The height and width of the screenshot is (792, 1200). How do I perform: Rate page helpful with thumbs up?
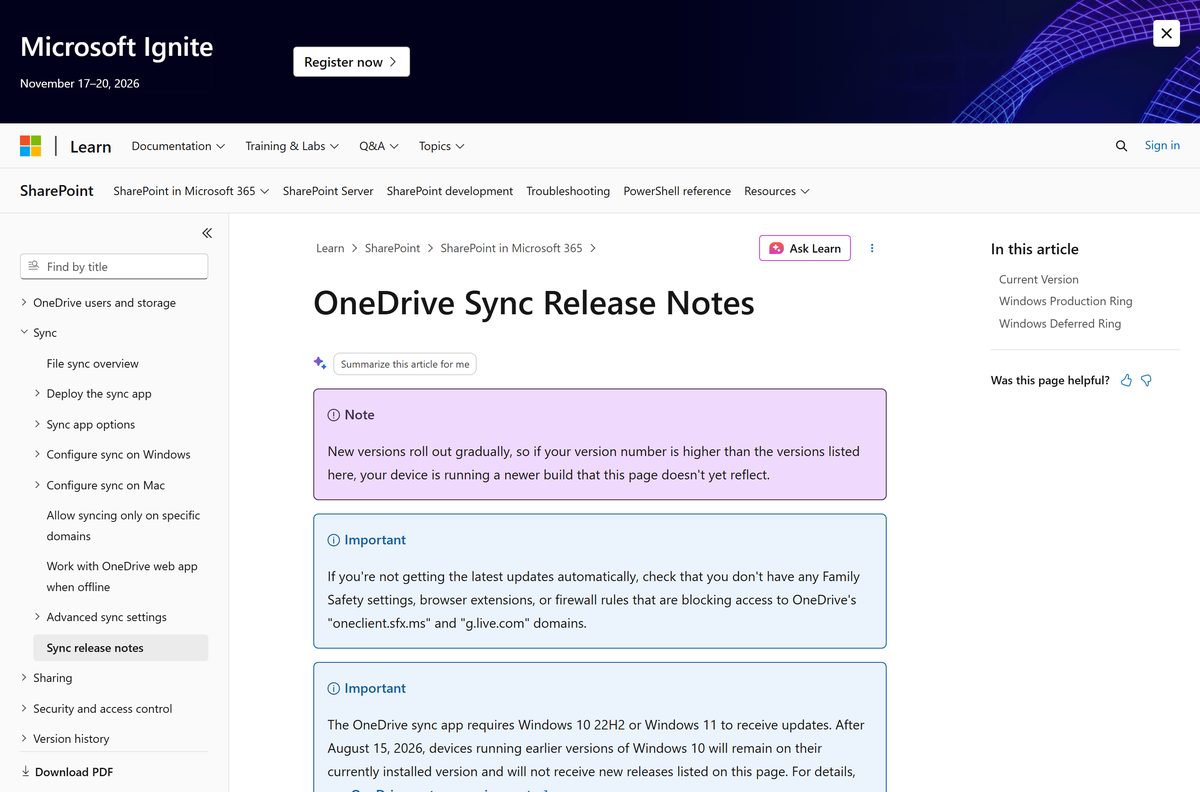(1127, 381)
